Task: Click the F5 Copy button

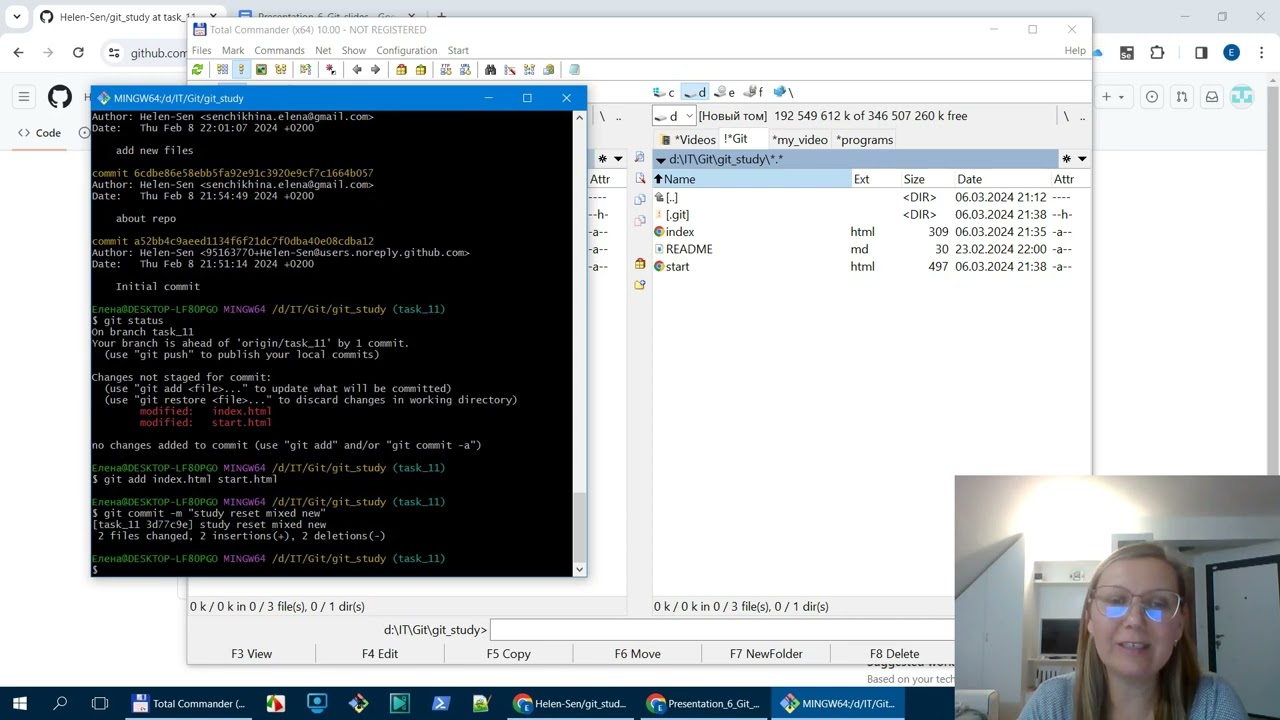Action: coord(509,654)
